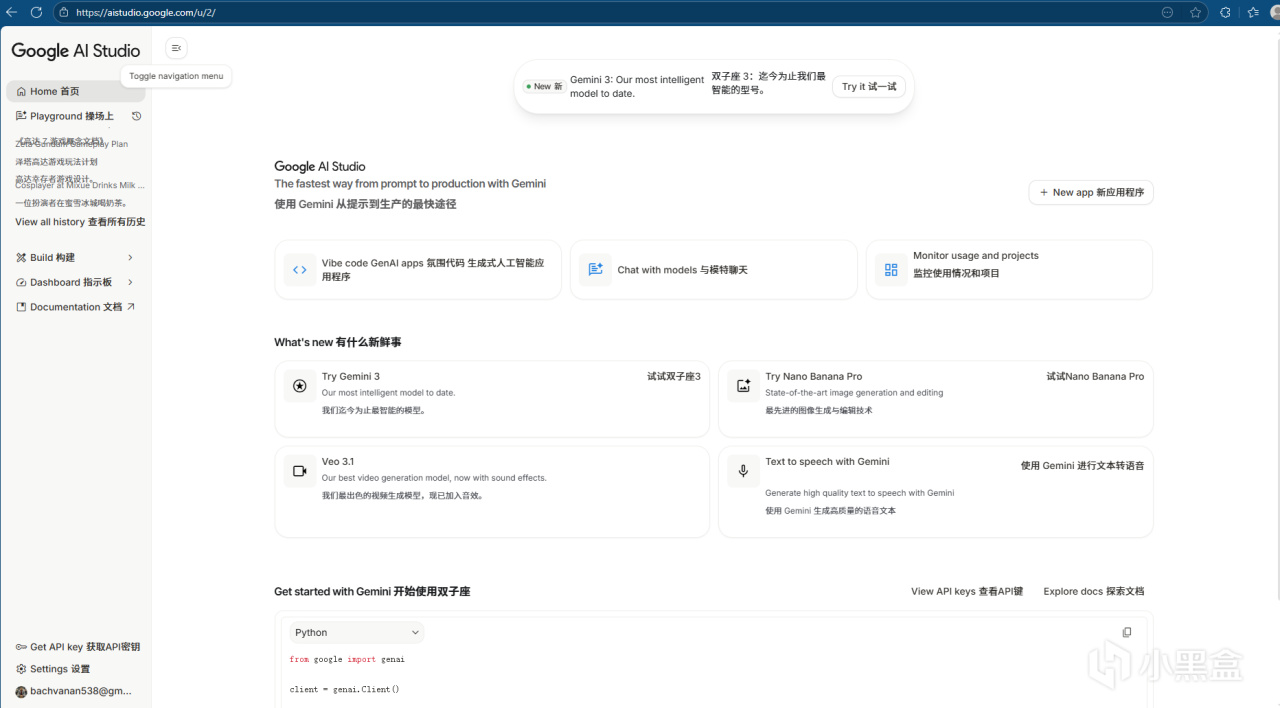Click bachvanan538 account email
1280x708 pixels.
pos(81,691)
